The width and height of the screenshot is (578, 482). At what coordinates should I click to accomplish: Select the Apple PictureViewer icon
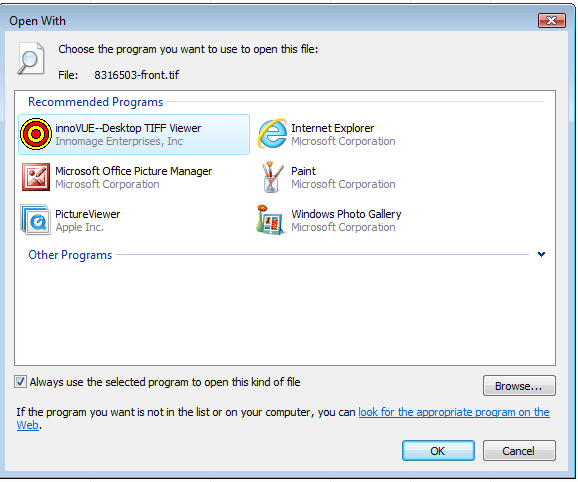pyautogui.click(x=35, y=220)
